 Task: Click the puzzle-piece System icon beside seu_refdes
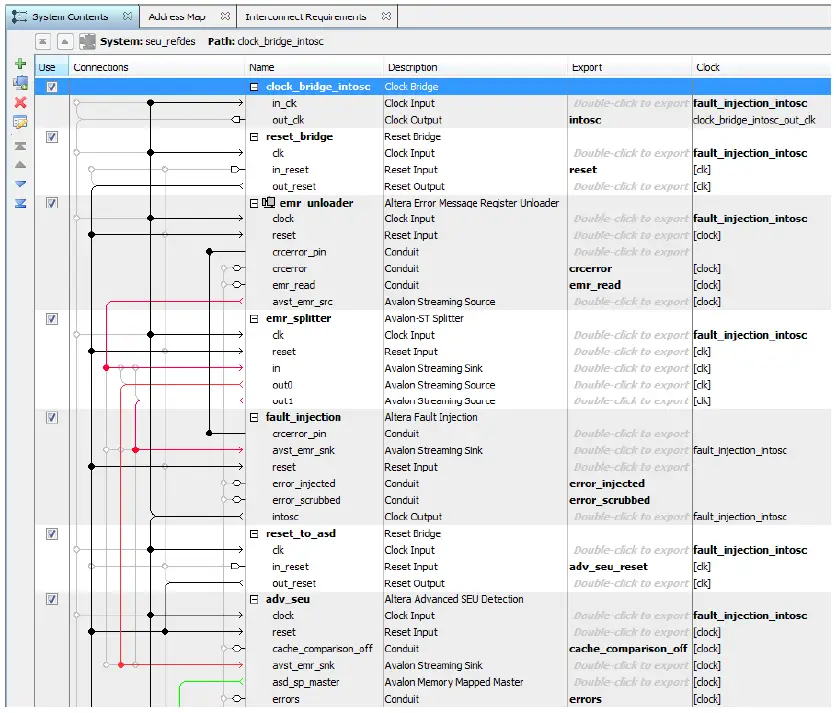88,41
